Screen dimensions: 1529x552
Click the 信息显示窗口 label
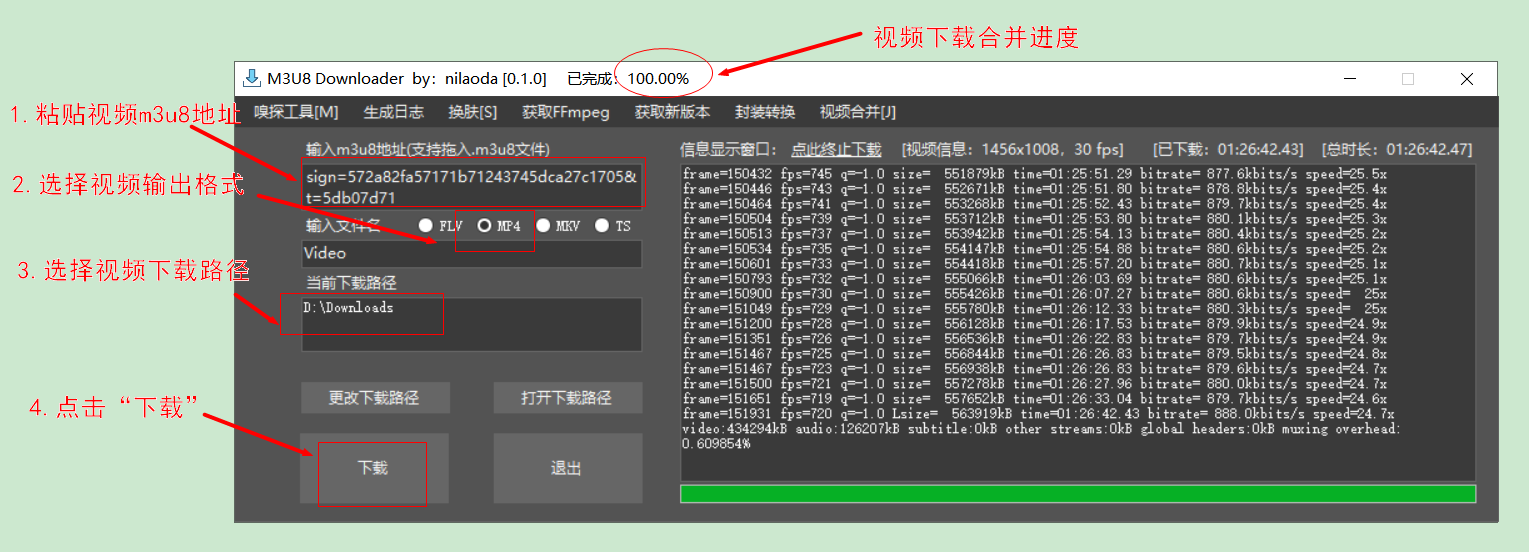pos(728,150)
